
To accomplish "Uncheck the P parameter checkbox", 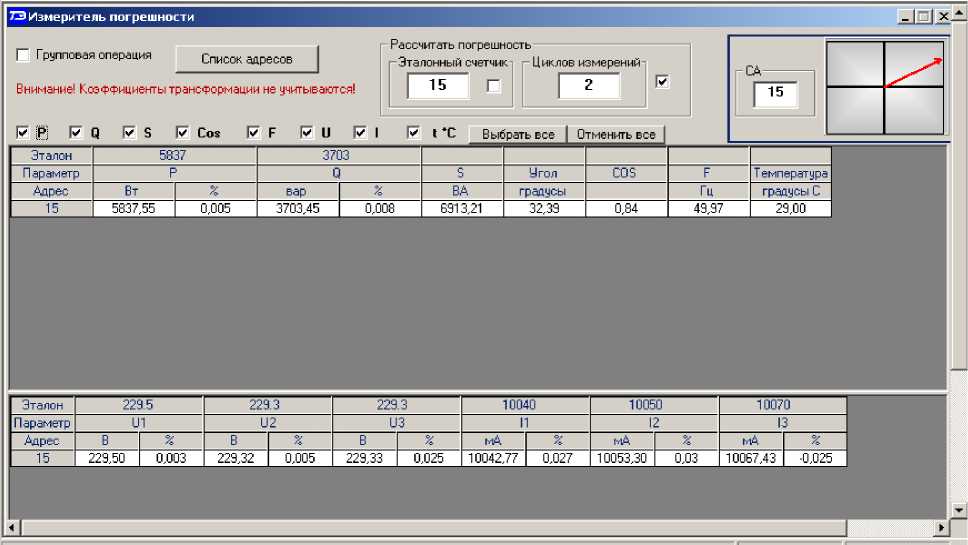I will (23, 132).
